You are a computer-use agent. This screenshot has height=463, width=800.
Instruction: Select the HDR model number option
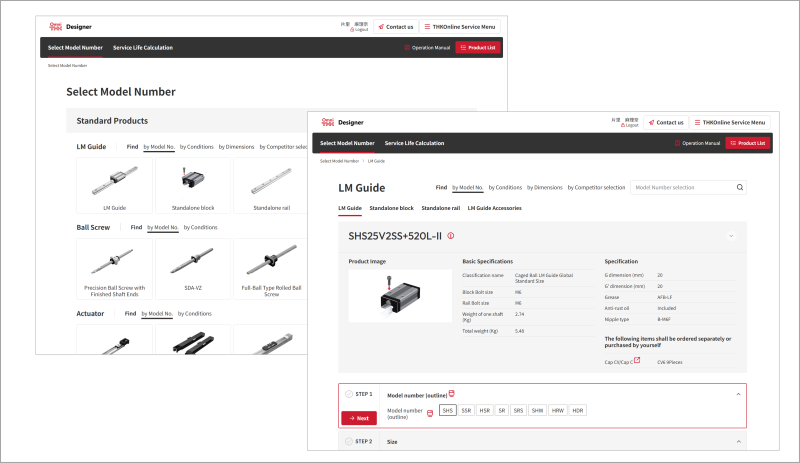pyautogui.click(x=577, y=411)
